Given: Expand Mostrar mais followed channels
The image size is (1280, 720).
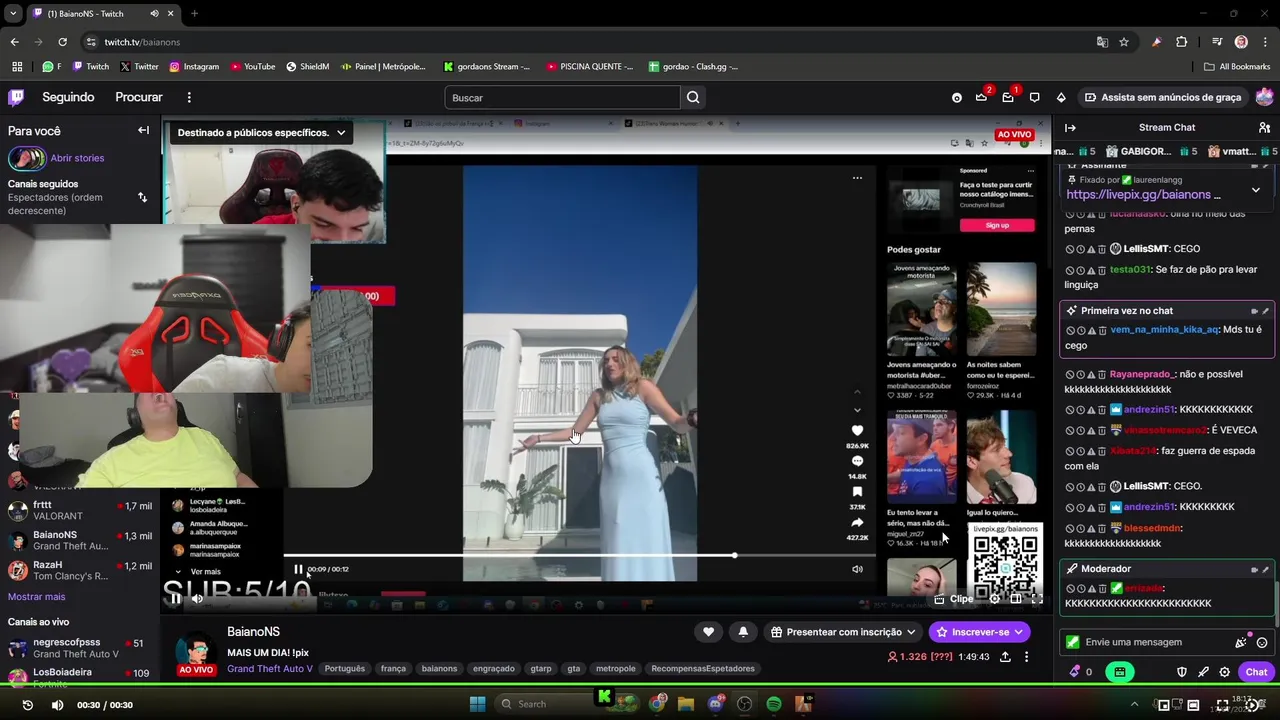Looking at the screenshot, I should coord(36,597).
